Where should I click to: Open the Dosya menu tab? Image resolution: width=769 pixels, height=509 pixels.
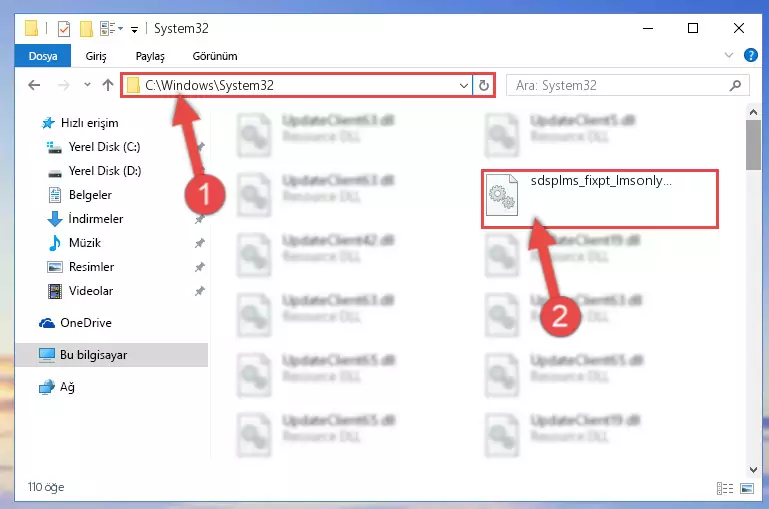tap(43, 56)
